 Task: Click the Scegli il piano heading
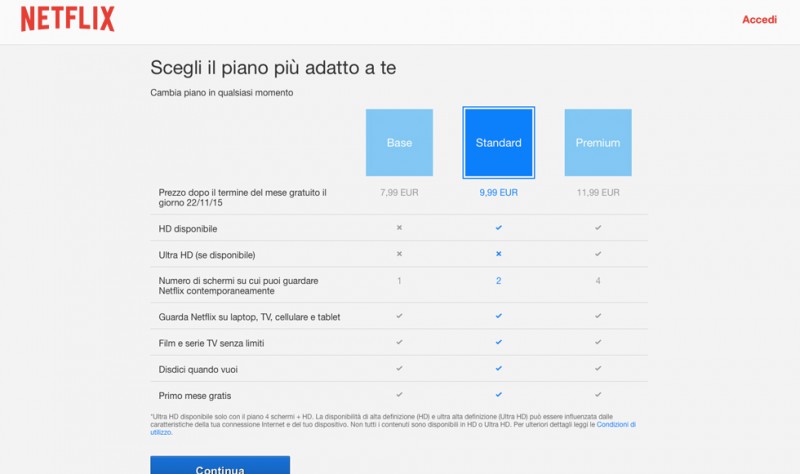tap(273, 68)
